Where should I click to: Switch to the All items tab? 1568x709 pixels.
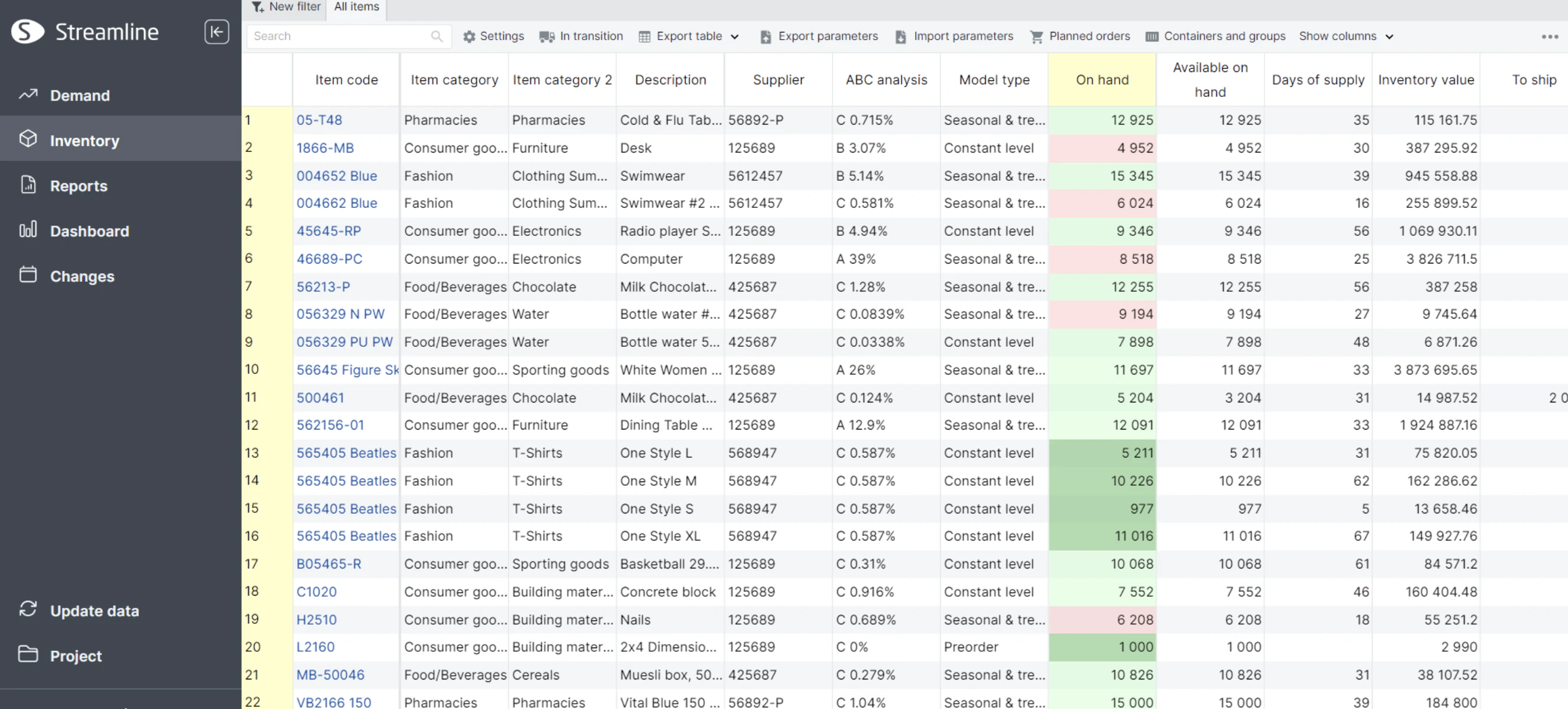pyautogui.click(x=357, y=6)
